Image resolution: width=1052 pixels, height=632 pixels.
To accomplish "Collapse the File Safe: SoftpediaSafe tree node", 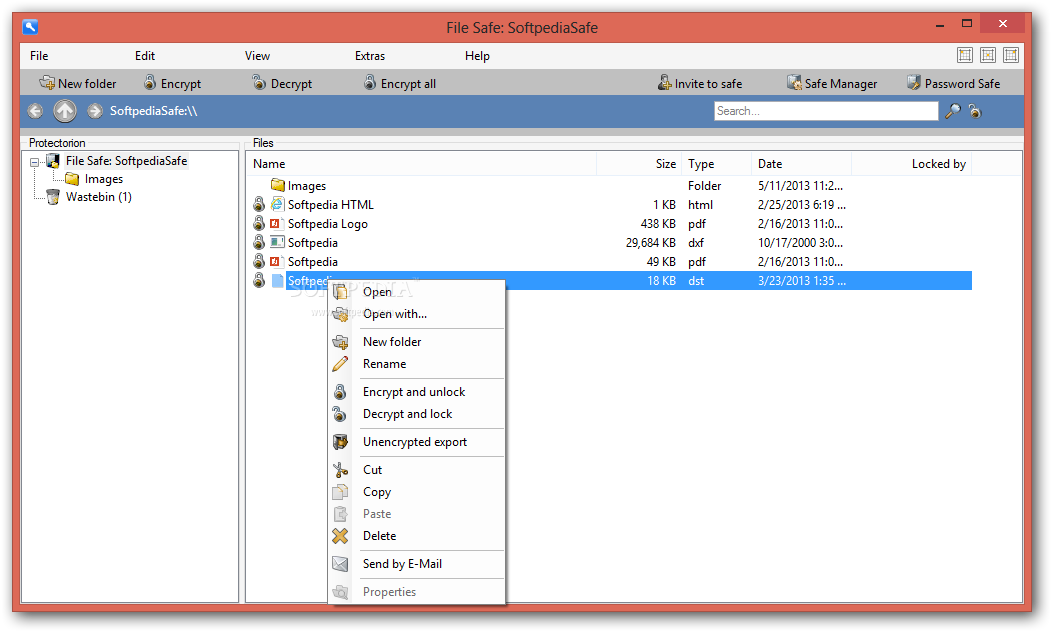I will click(34, 162).
